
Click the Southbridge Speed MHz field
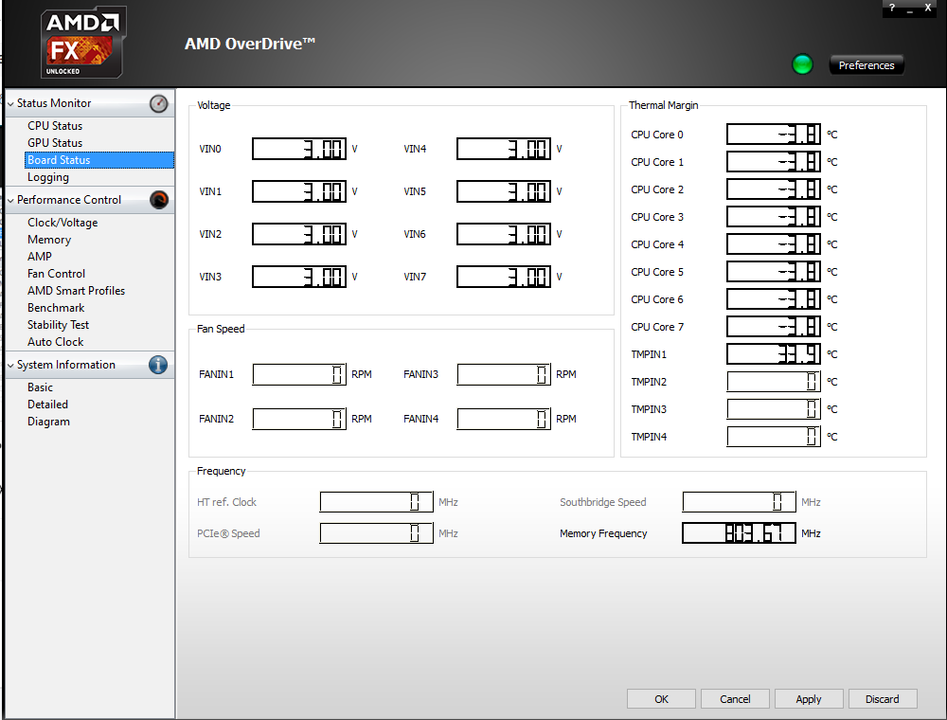(x=739, y=502)
